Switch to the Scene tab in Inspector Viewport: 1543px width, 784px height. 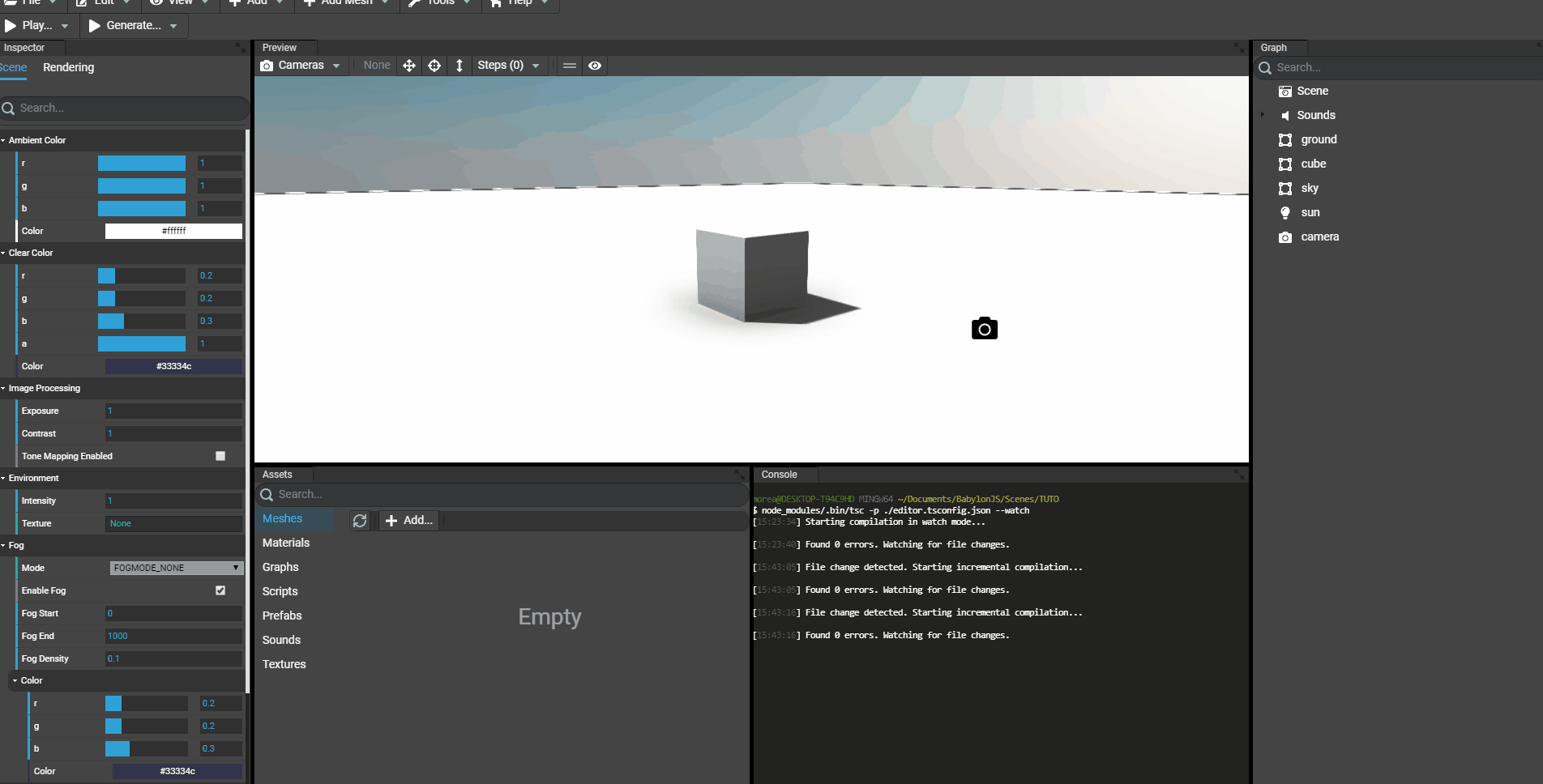(x=13, y=68)
